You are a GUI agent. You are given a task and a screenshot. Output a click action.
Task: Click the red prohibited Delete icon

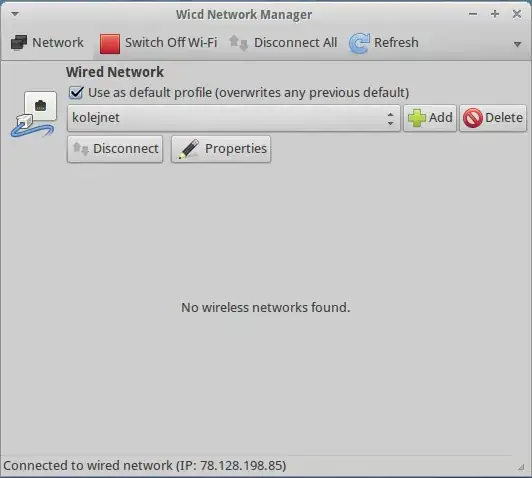pos(473,118)
